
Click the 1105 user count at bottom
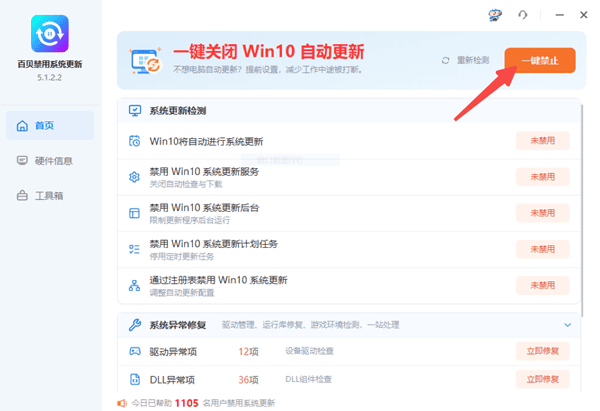(186, 403)
